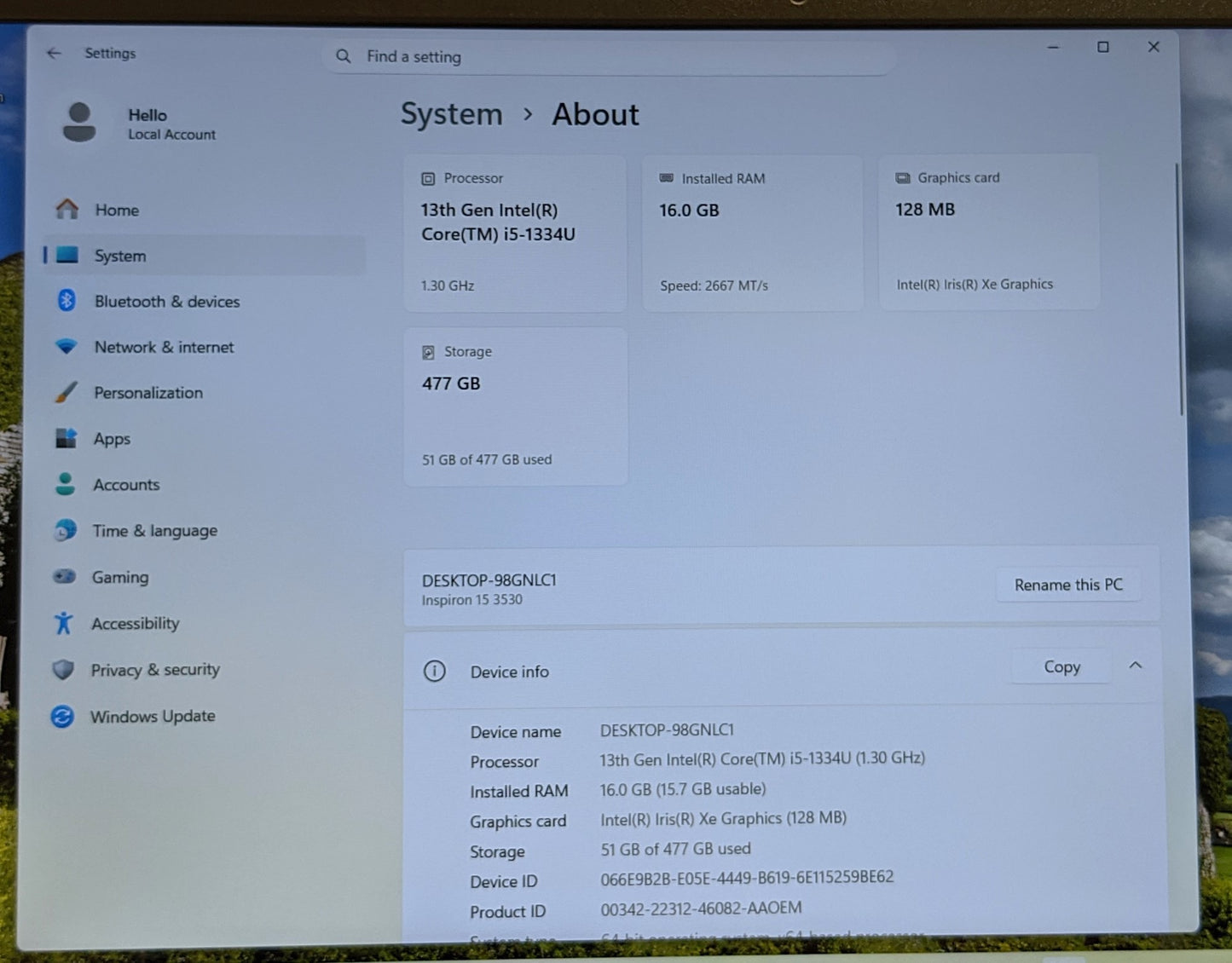Click the back arrow in Settings
1232x963 pixels.
[55, 53]
